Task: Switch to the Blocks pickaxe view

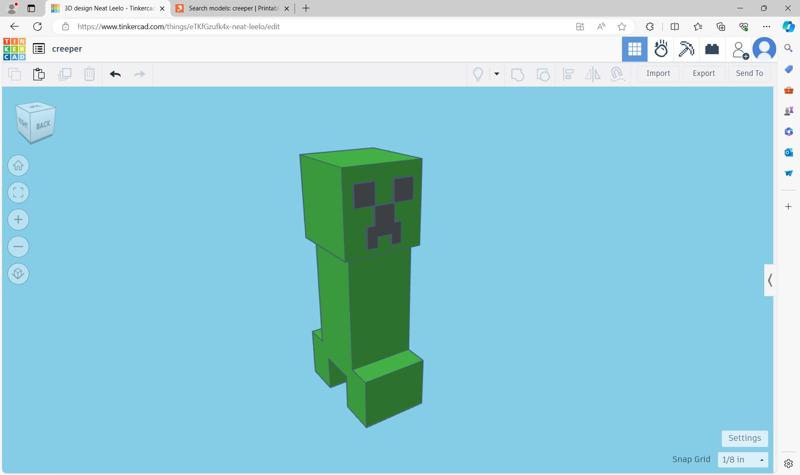Action: [x=686, y=49]
